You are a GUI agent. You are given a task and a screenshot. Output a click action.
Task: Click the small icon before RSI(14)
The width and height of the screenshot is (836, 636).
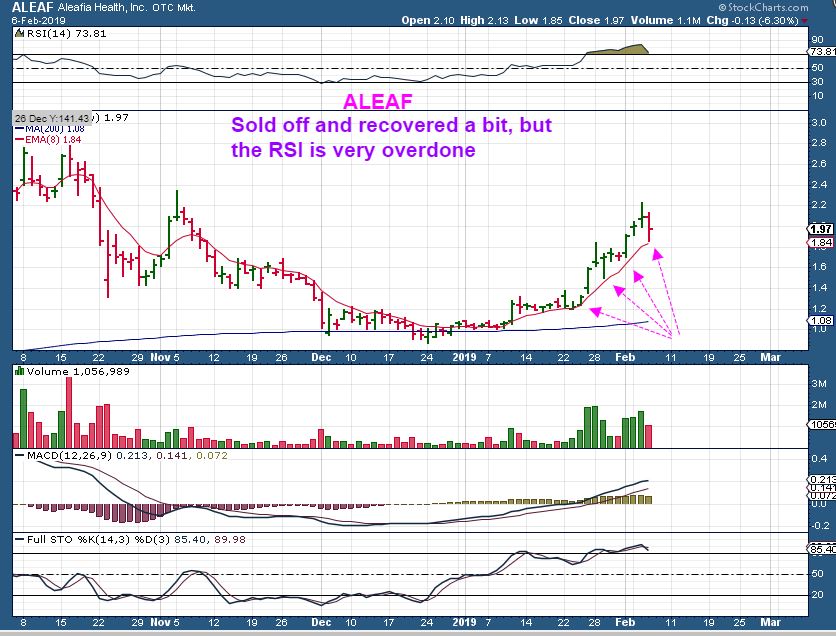[x=19, y=34]
